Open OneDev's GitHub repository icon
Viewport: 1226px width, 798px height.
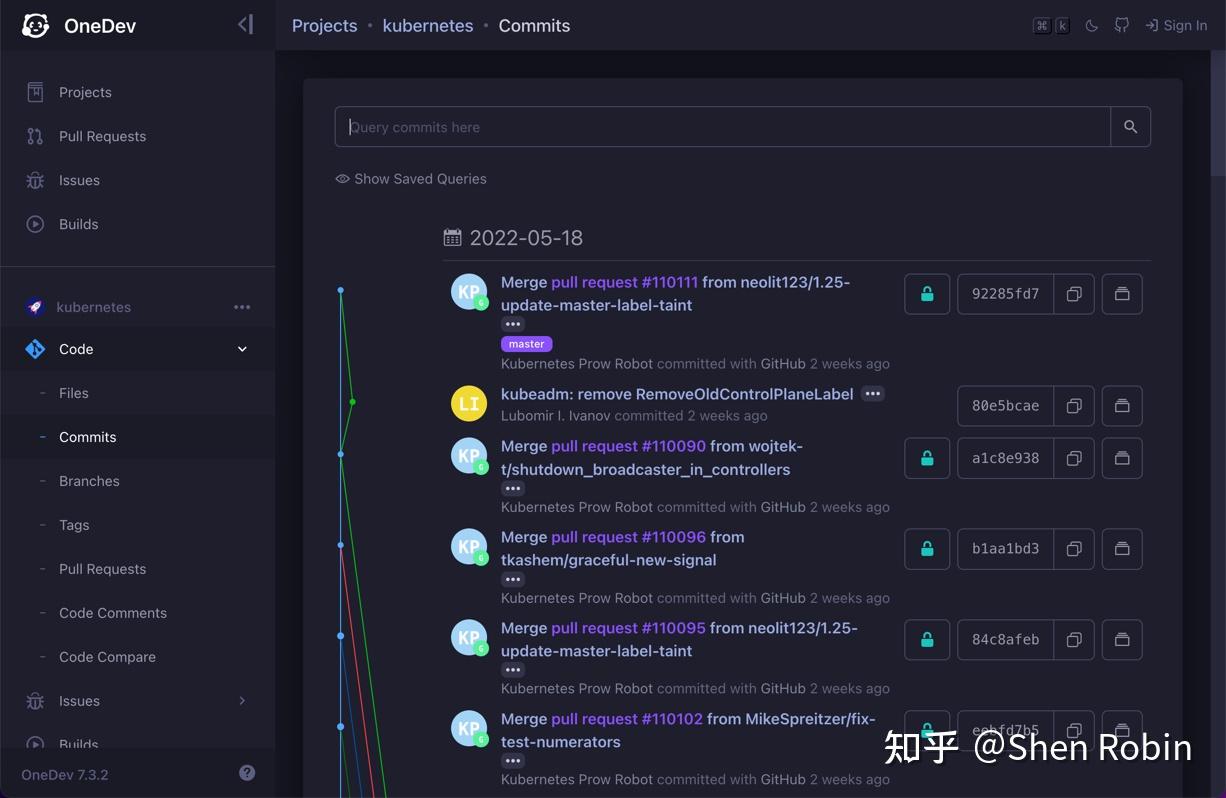pos(1121,25)
